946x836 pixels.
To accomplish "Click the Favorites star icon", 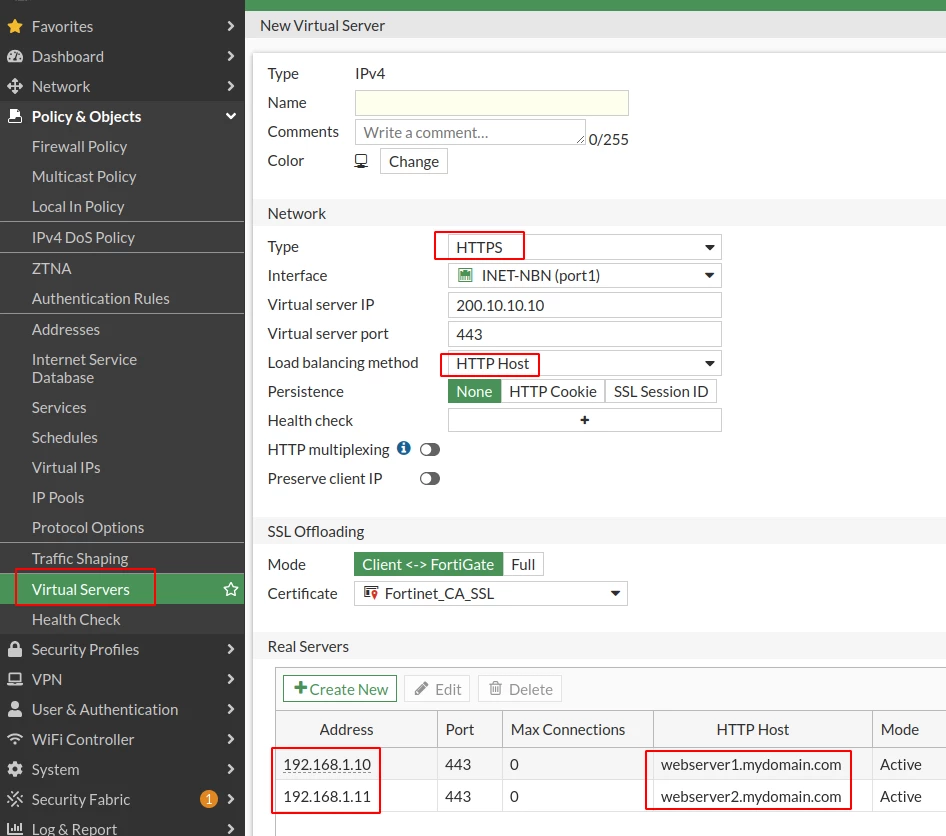I will tap(15, 27).
